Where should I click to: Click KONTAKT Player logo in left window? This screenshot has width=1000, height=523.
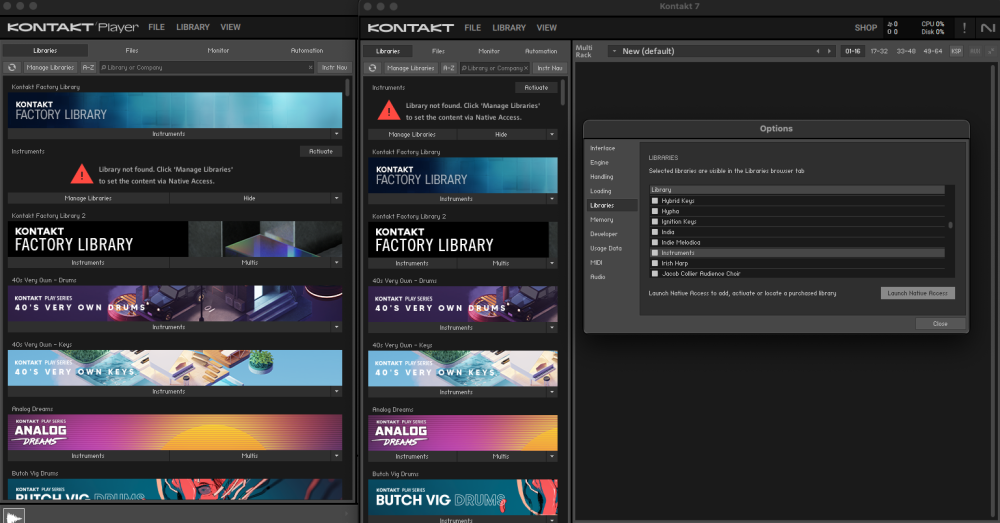[x=73, y=27]
